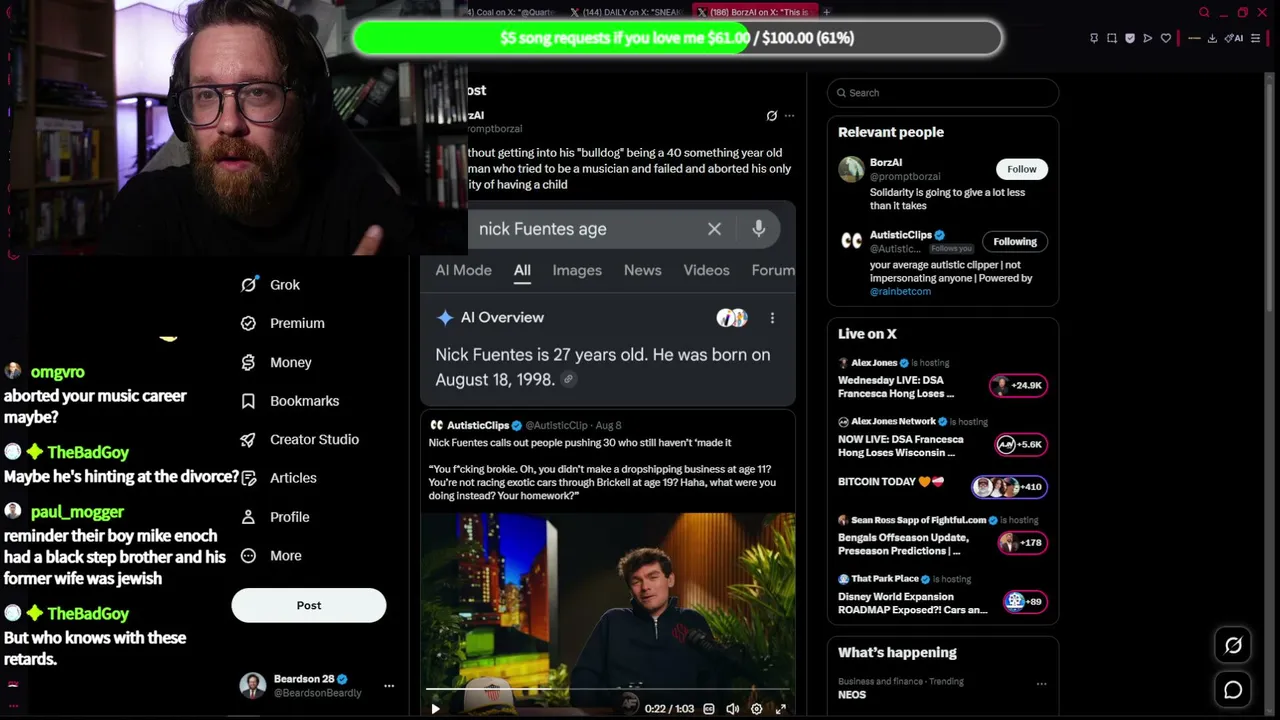Search the browser tabs with the magnifier icon

[1204, 12]
